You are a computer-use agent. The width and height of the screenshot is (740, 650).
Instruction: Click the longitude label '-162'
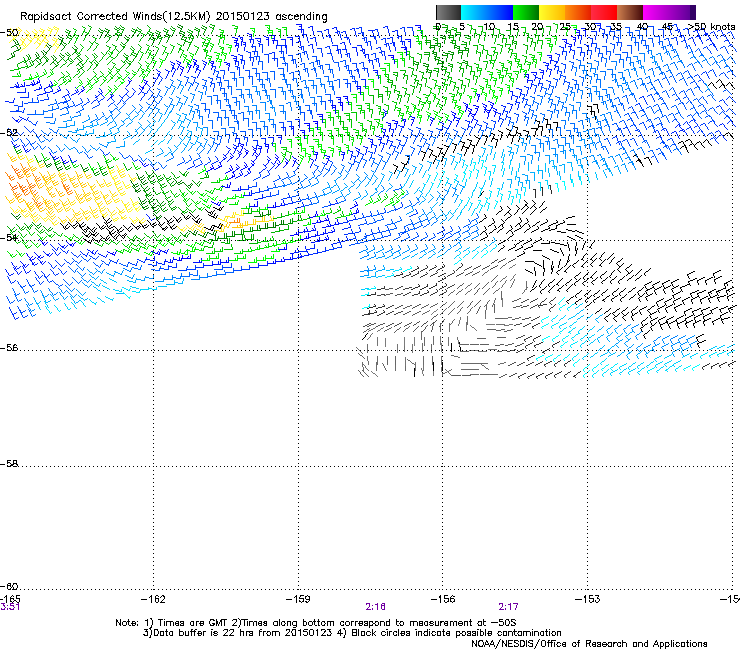click(153, 599)
